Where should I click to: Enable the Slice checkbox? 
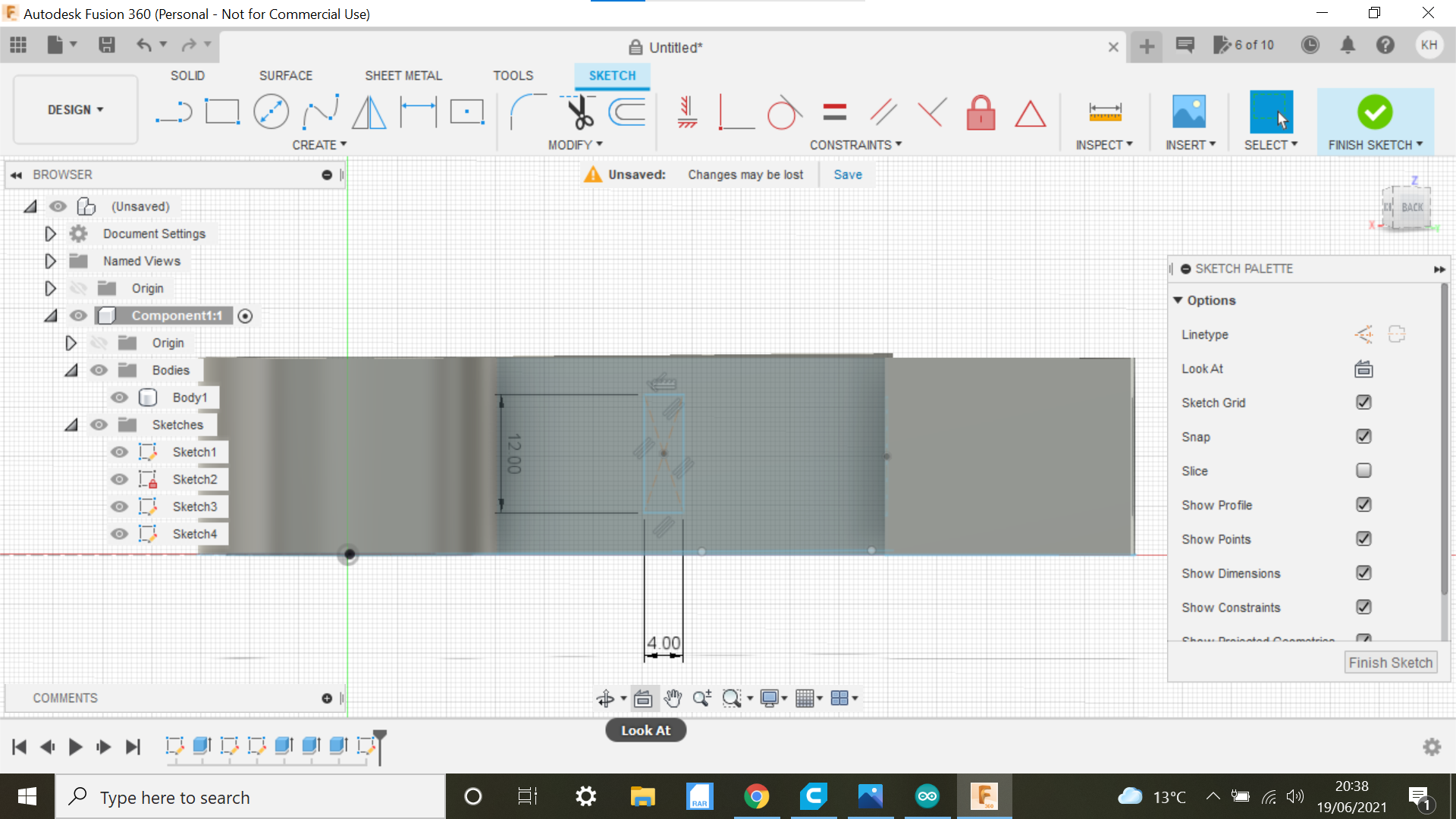coord(1363,471)
